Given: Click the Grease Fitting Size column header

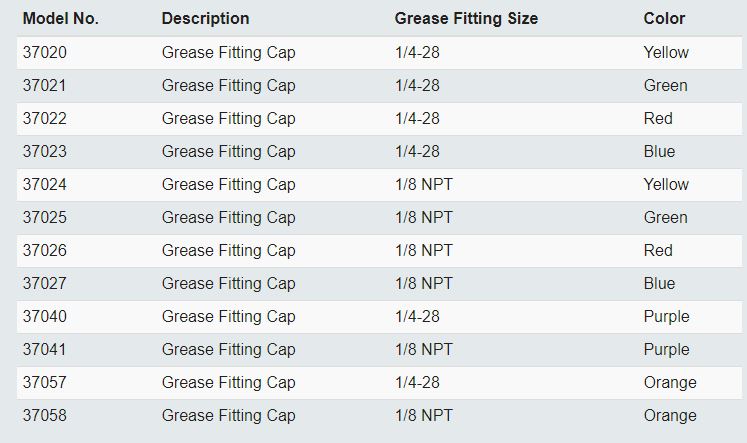Looking at the screenshot, I should (x=466, y=18).
